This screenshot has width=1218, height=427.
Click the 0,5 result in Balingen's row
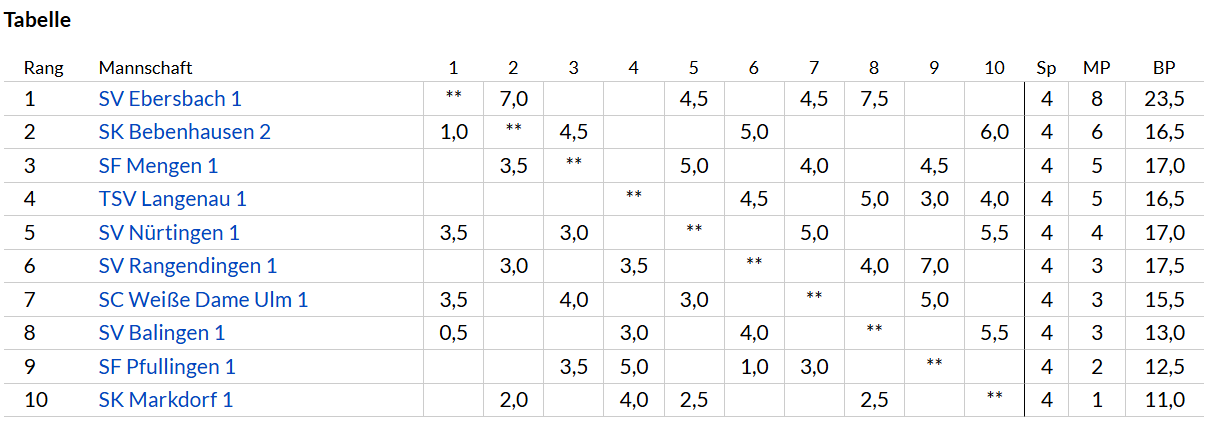[x=453, y=333]
